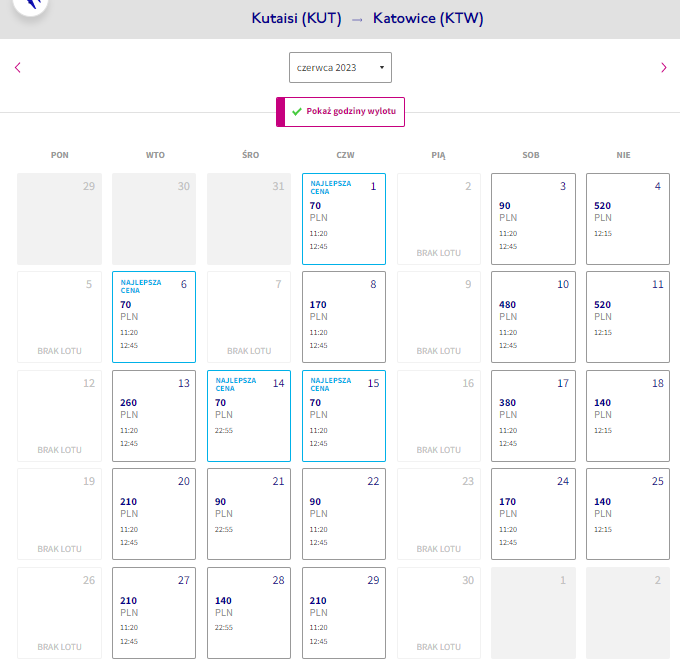Click June 7 cell with no flight

point(249,317)
